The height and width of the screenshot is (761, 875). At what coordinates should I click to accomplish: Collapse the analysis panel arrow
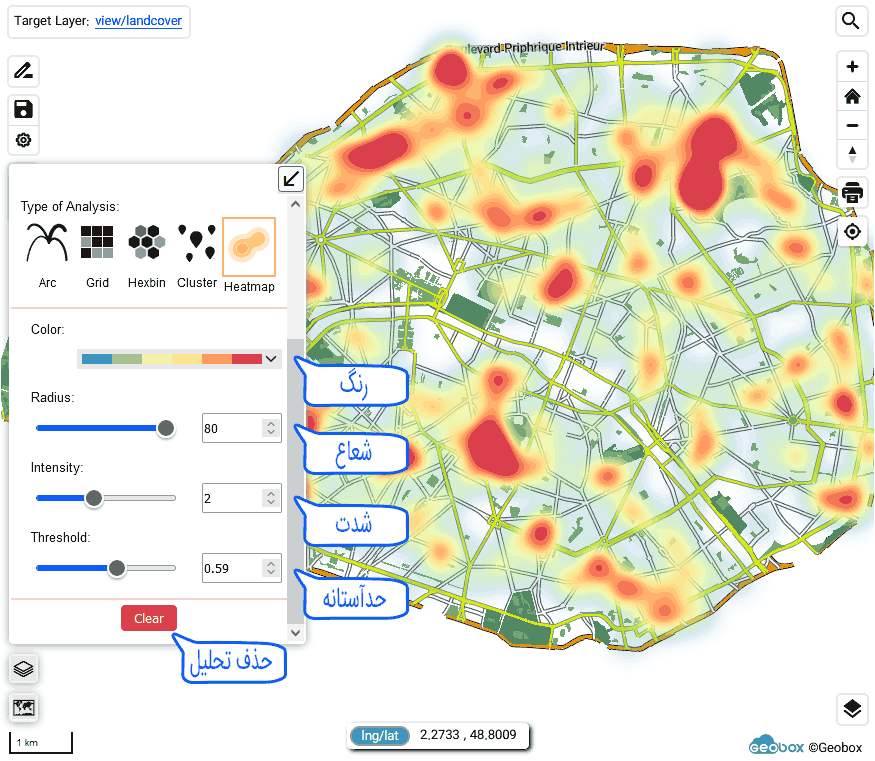click(290, 179)
